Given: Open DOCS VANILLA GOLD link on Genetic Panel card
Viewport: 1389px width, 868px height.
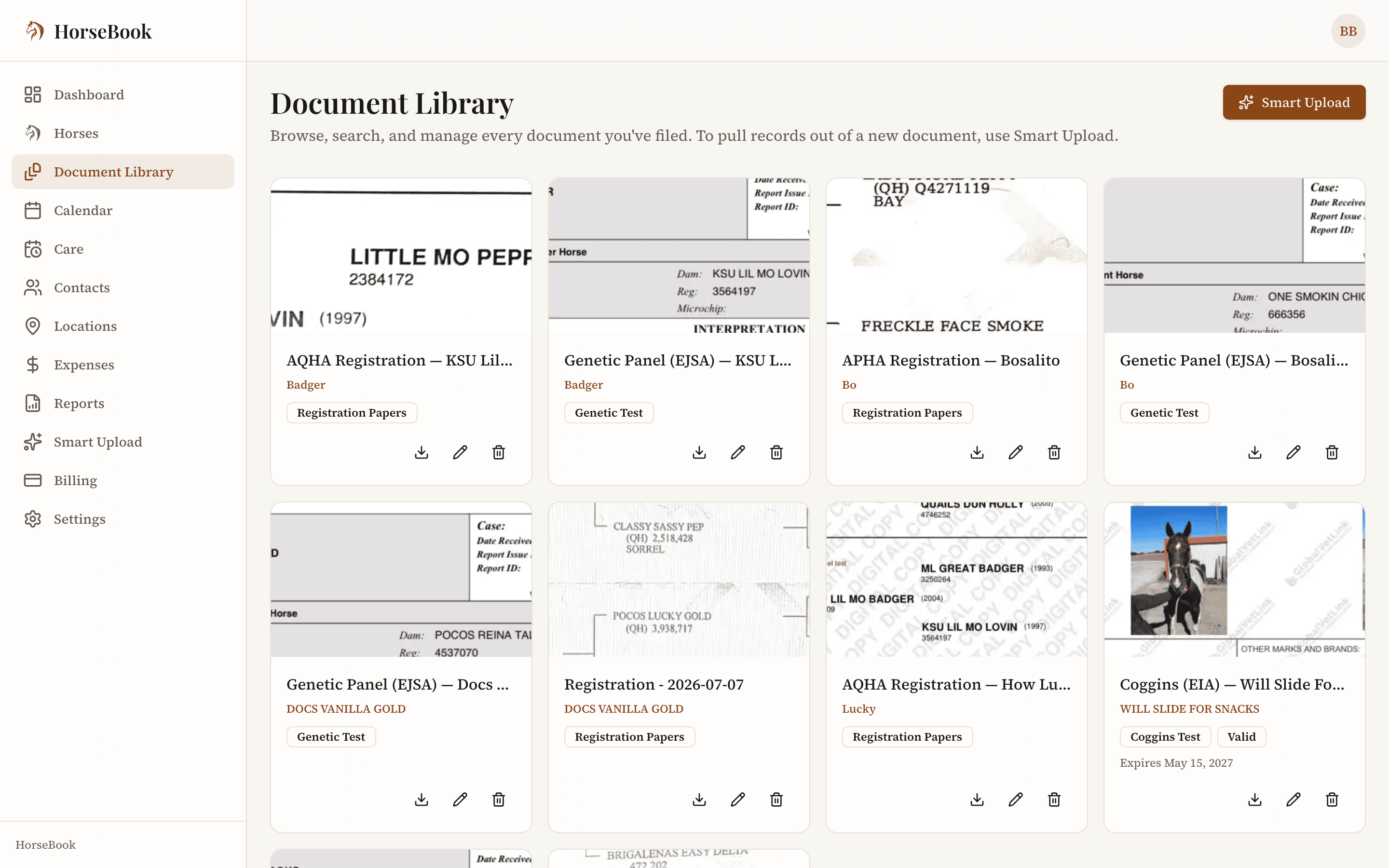Looking at the screenshot, I should [x=346, y=709].
